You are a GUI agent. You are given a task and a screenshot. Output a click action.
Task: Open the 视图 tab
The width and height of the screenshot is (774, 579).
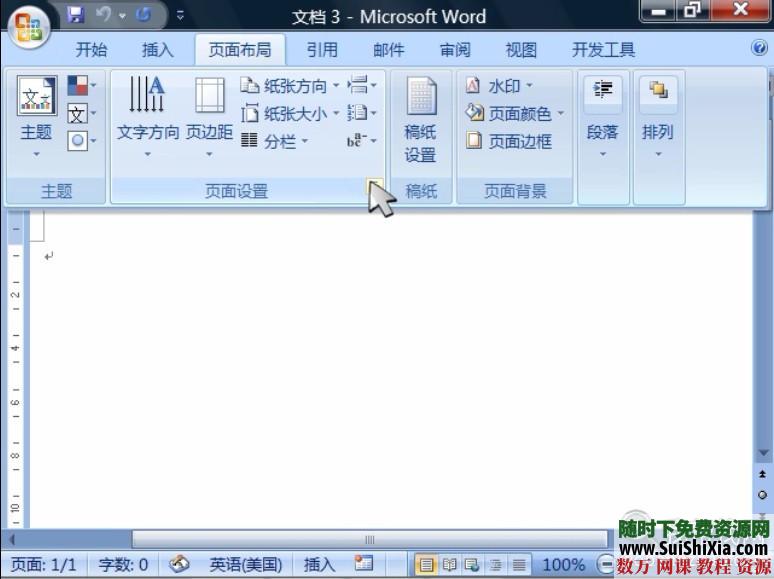click(x=521, y=50)
